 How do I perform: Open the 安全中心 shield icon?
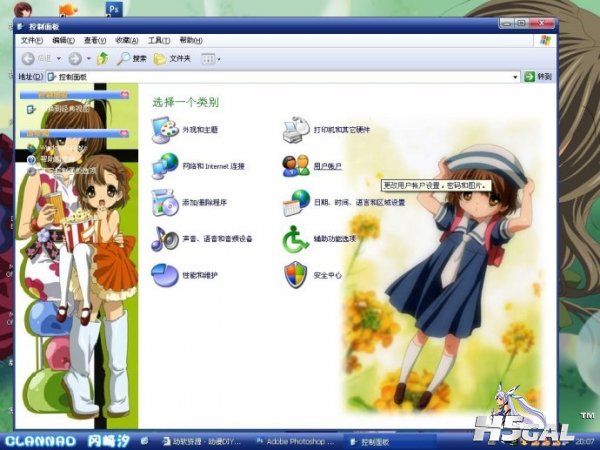tap(296, 274)
